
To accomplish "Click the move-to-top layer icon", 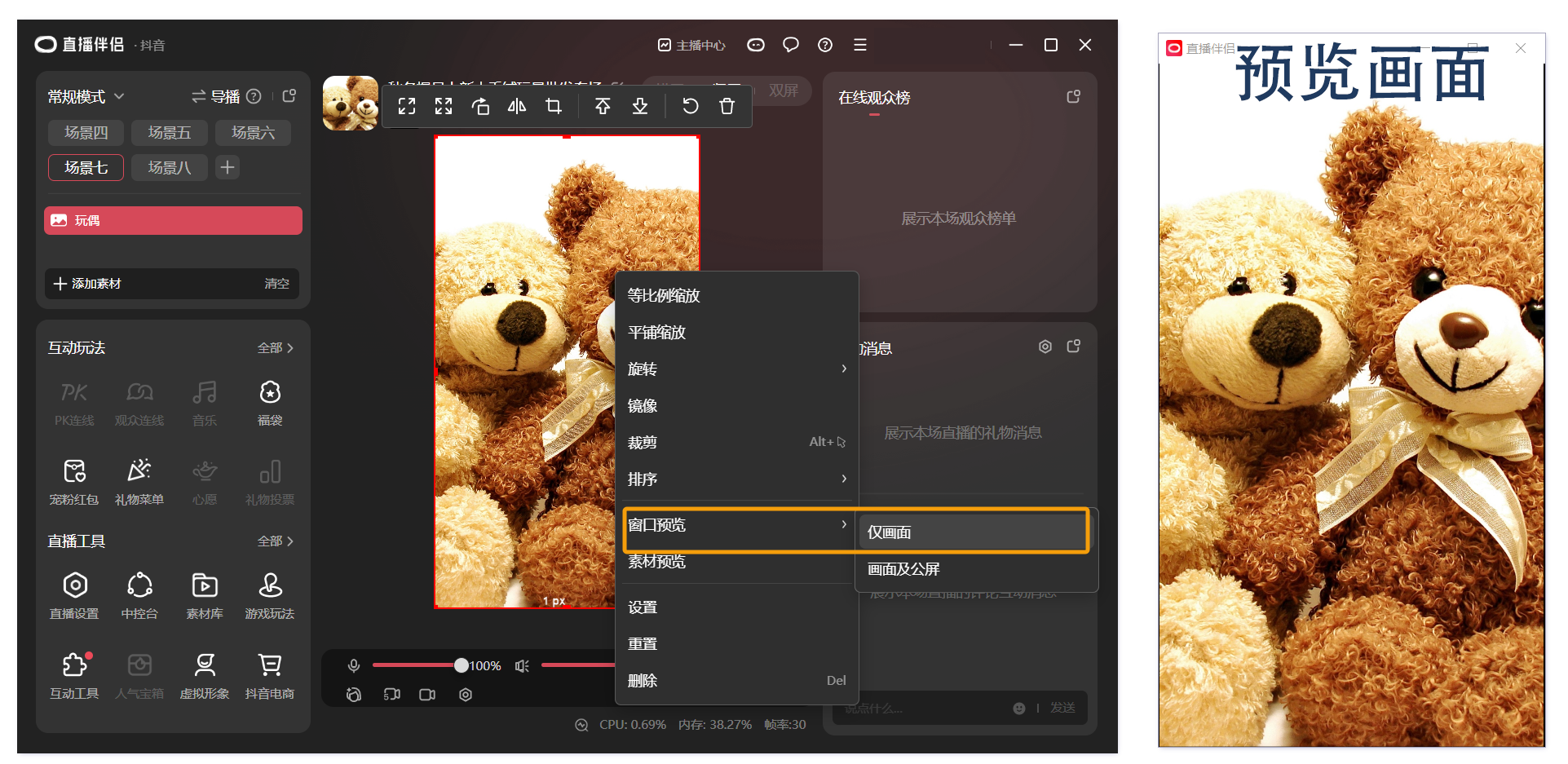I will pyautogui.click(x=603, y=106).
